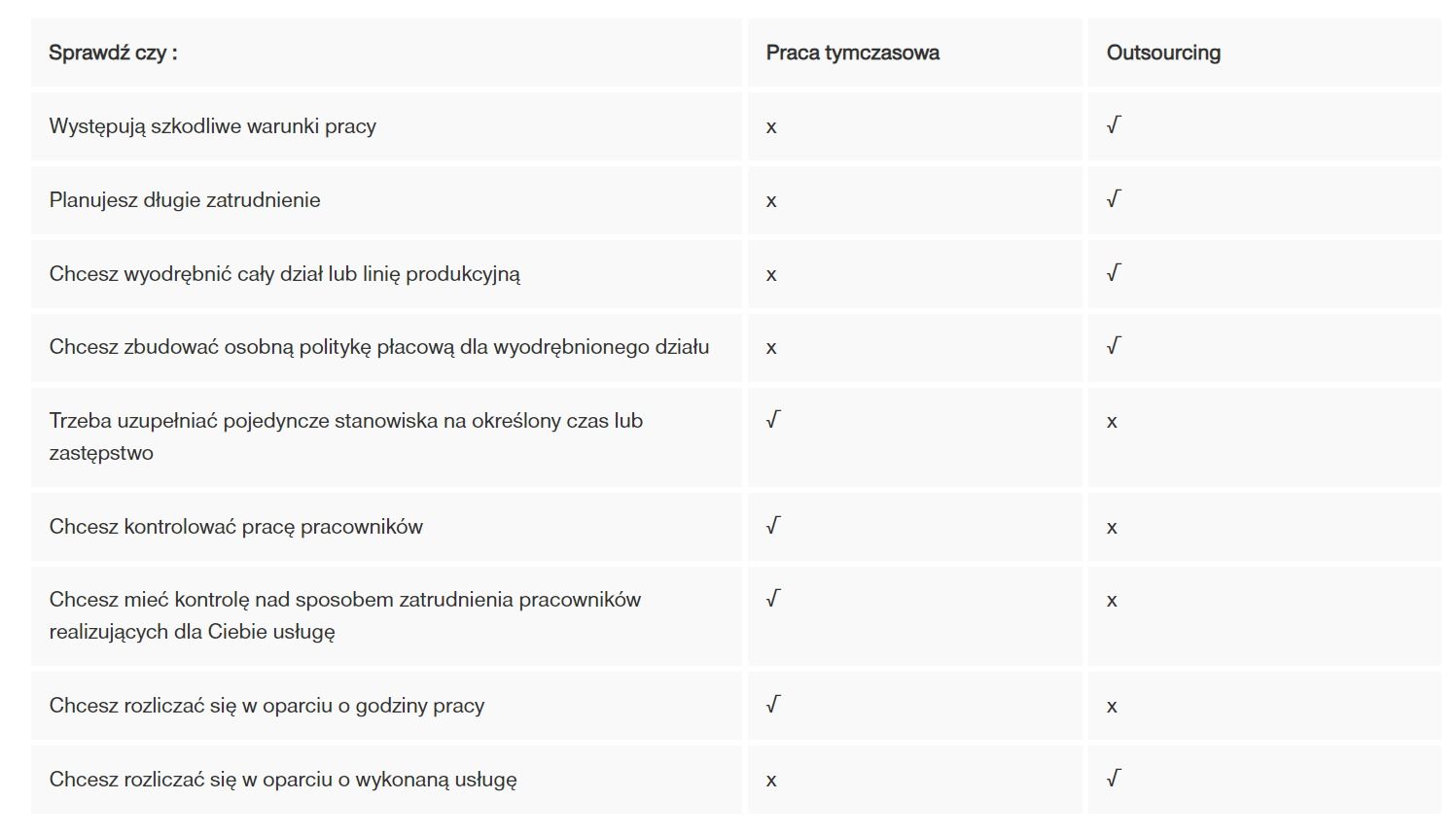
Task: Click Praca tymczasowa check mark for "sposobem zatrudnienia" row
Action: [773, 599]
